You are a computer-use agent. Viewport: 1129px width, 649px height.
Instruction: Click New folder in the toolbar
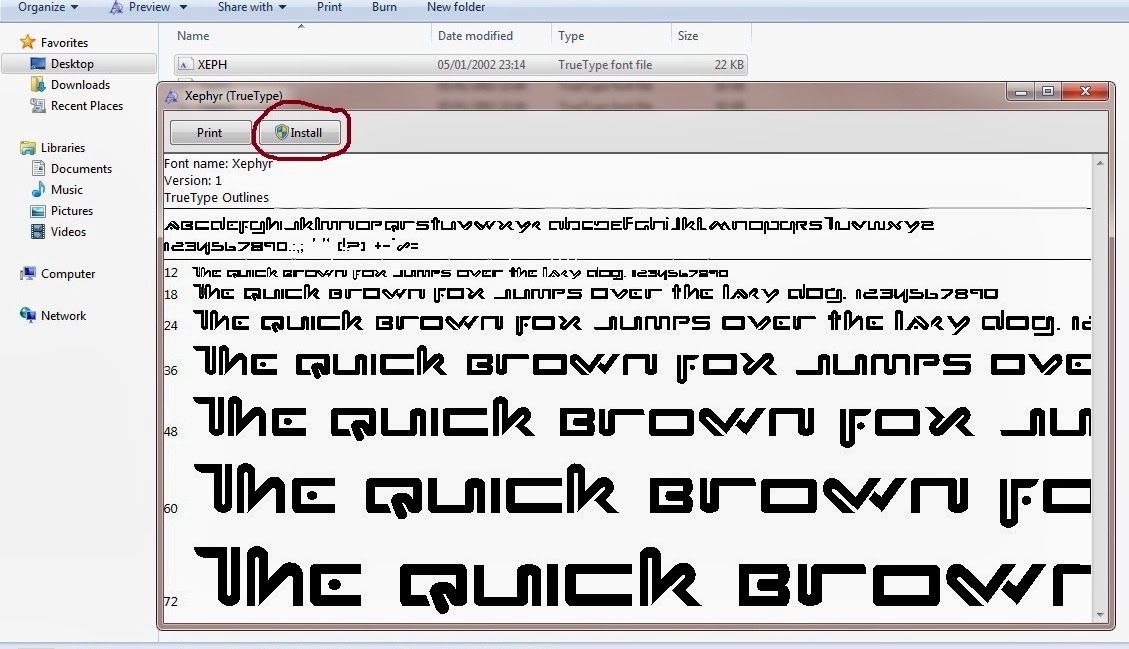(455, 8)
